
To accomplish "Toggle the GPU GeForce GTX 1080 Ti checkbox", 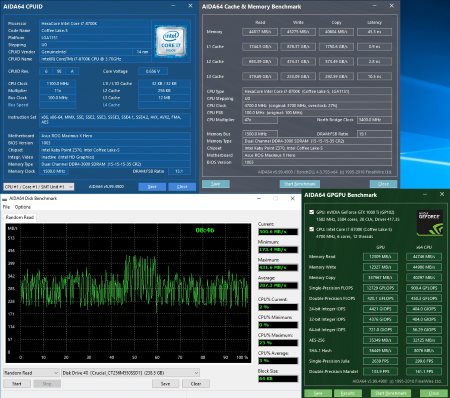I will [x=311, y=212].
